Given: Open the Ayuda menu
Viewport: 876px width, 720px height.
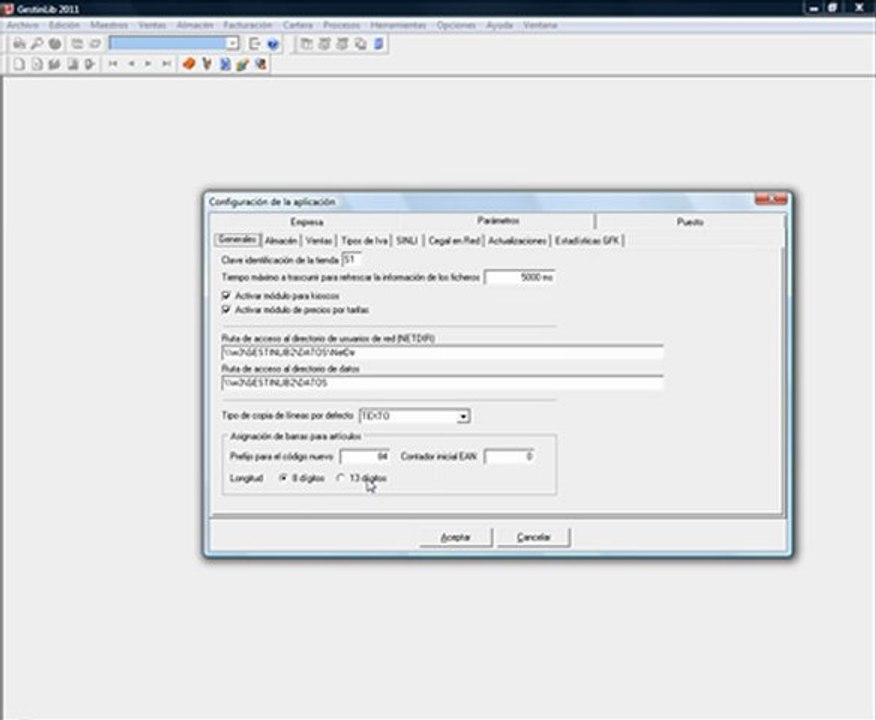Looking at the screenshot, I should (499, 25).
